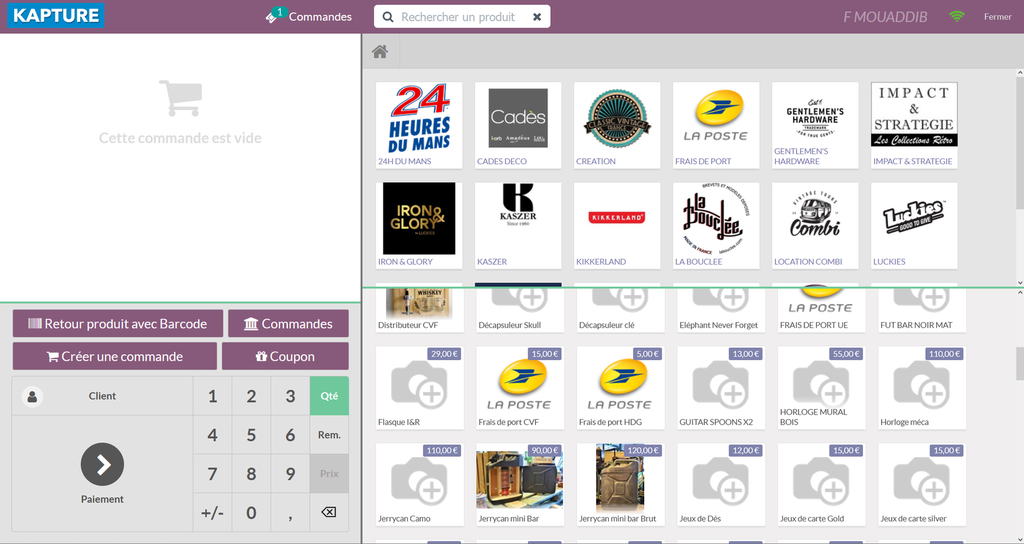Add HORLOGE MURAL BOIS product
The image size is (1024, 544).
click(x=822, y=387)
